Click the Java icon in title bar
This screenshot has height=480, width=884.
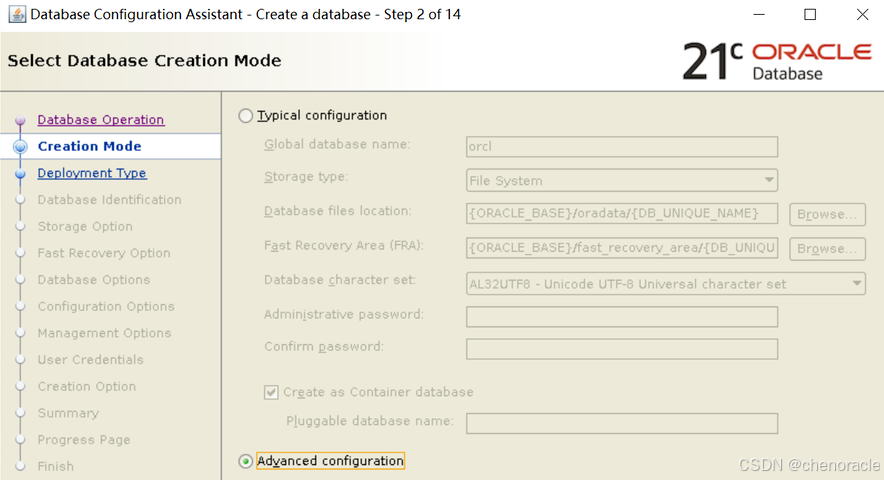tap(15, 15)
